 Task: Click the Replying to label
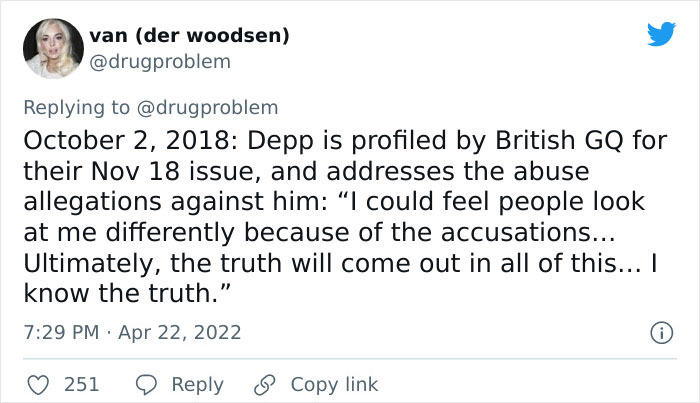point(76,108)
